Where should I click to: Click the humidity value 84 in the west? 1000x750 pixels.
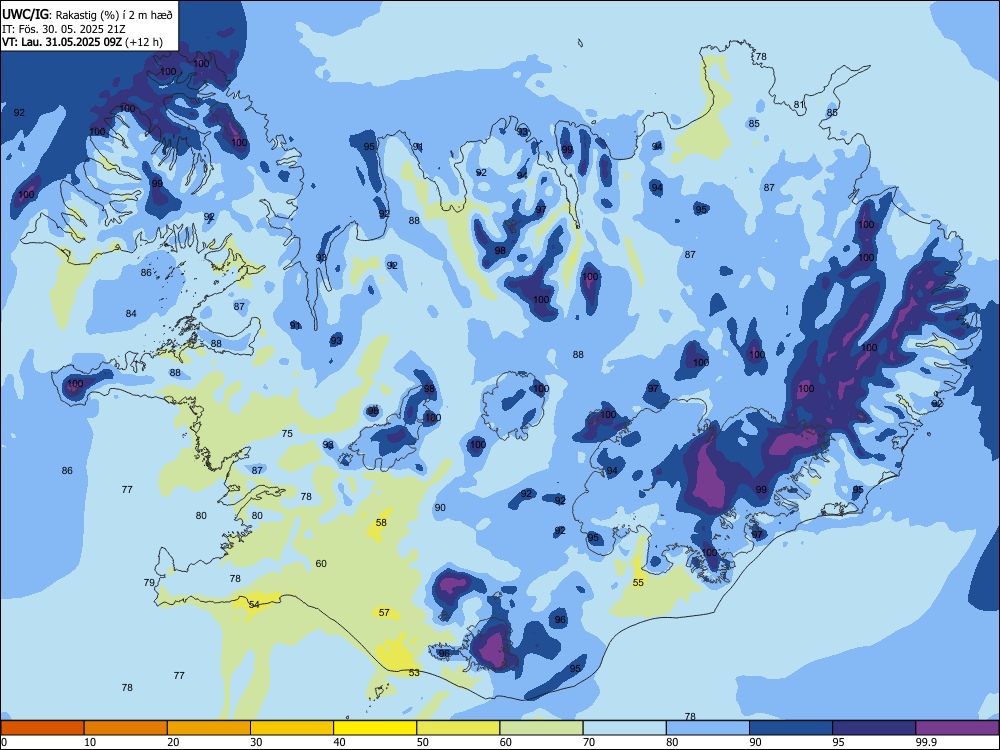pos(131,313)
